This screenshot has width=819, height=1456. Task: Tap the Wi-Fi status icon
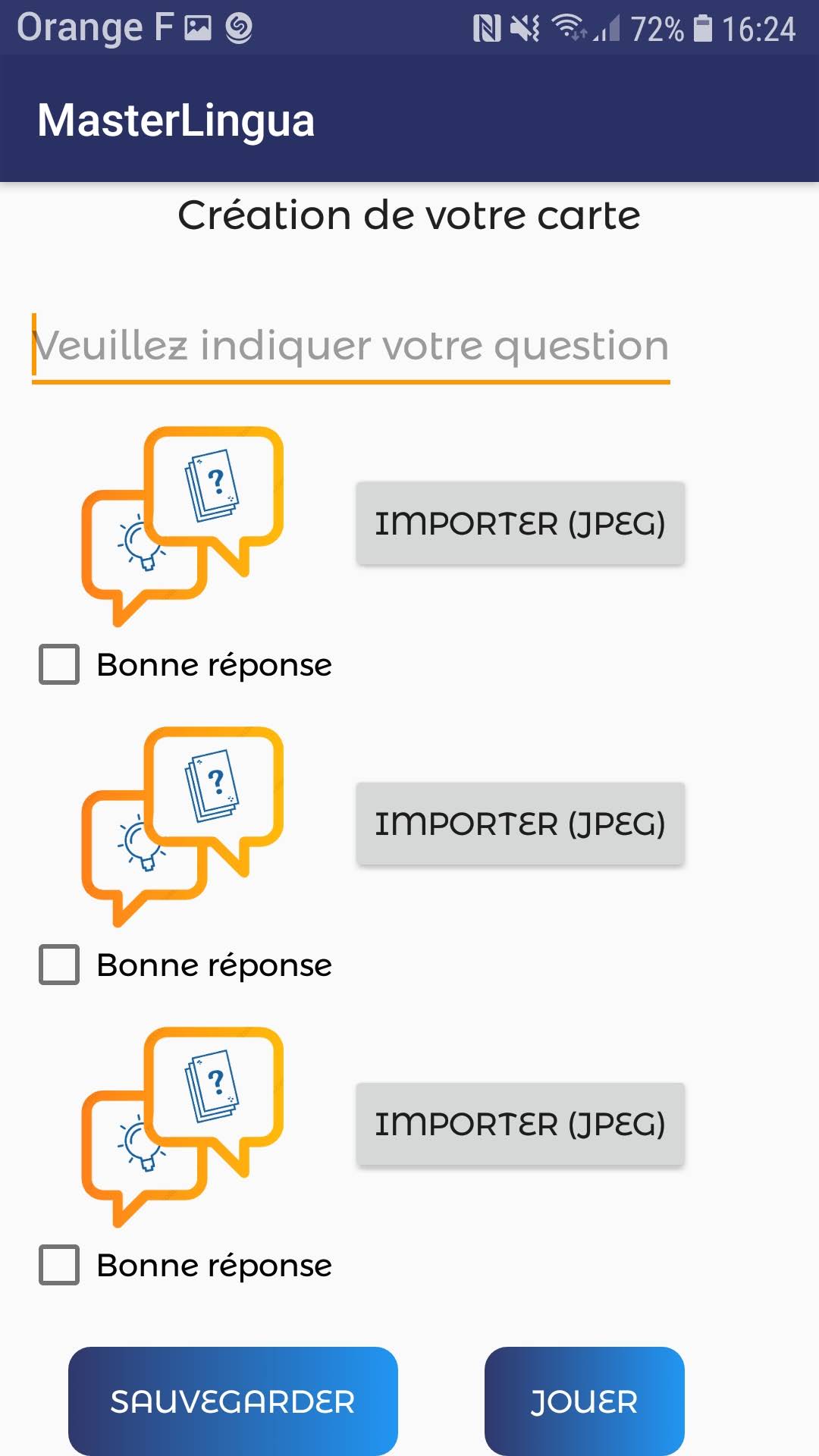[x=569, y=28]
